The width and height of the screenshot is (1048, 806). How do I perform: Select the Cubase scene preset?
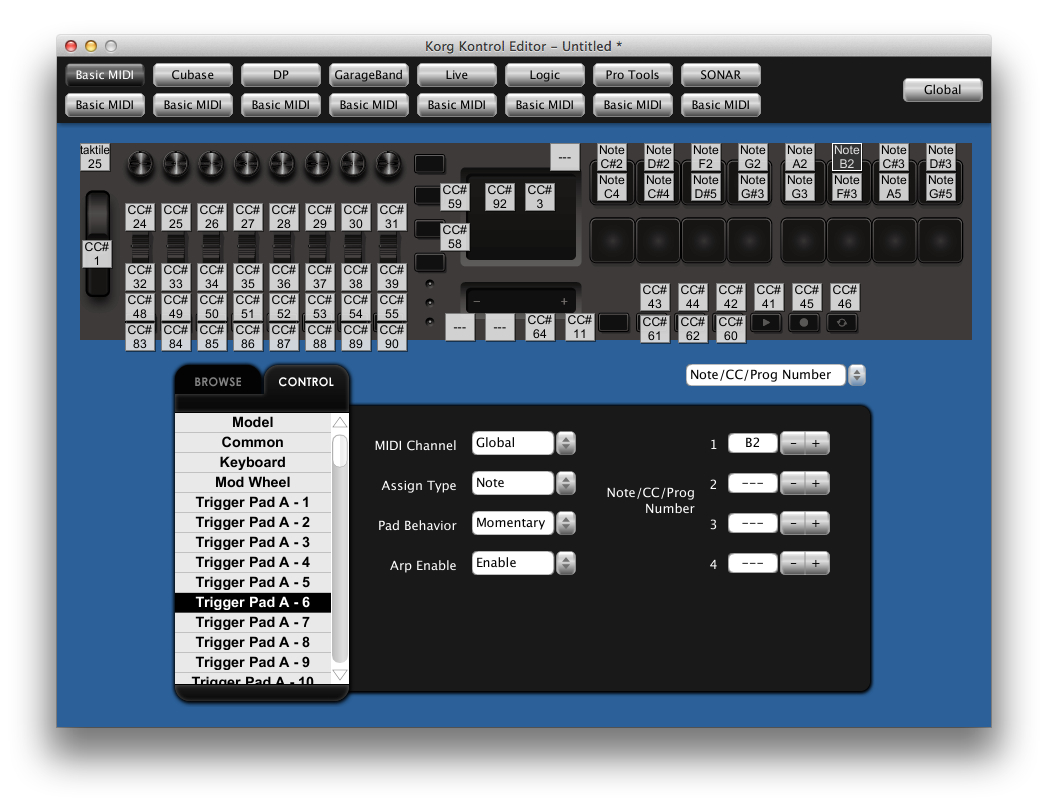click(192, 74)
